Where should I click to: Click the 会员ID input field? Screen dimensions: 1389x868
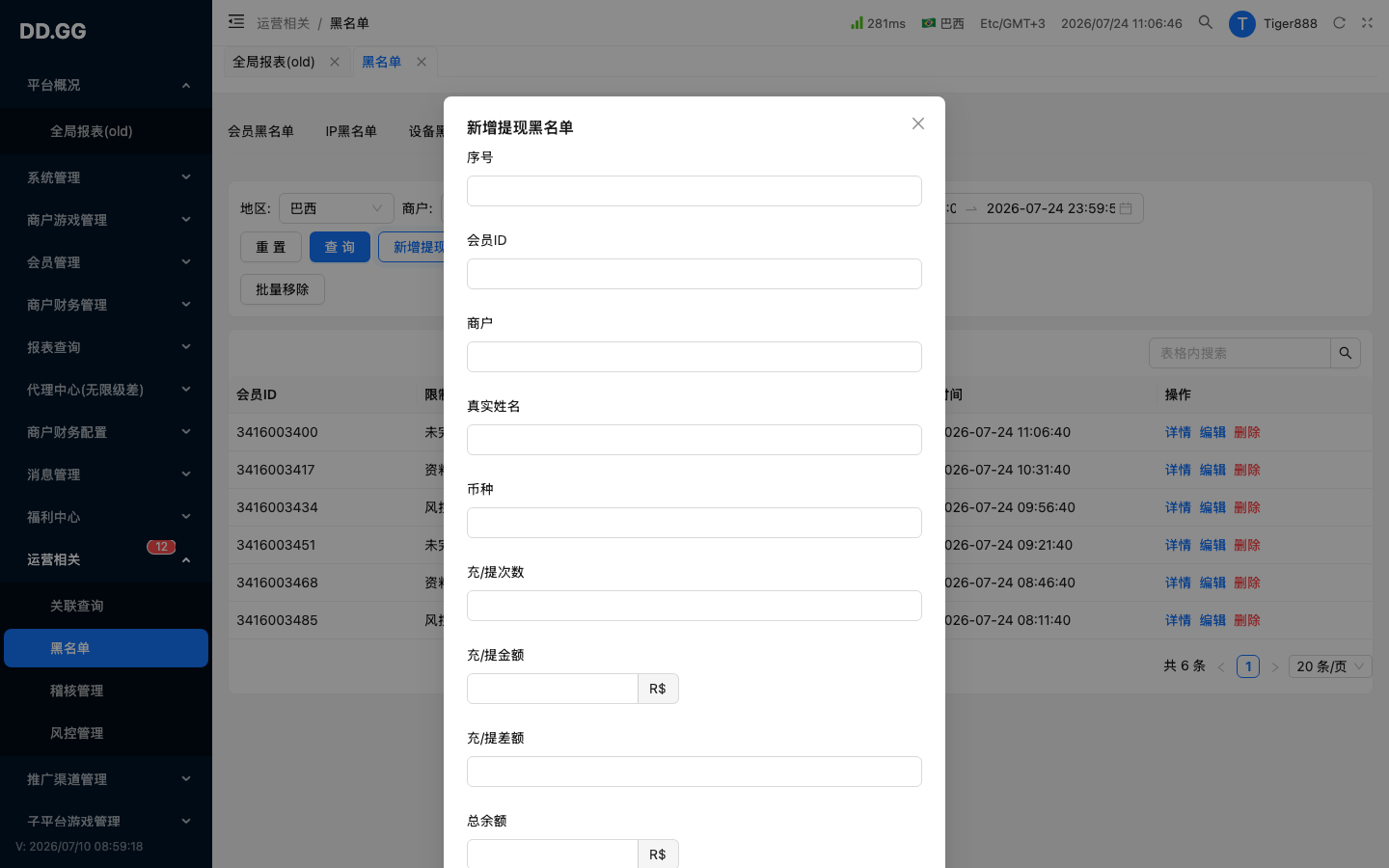694,274
